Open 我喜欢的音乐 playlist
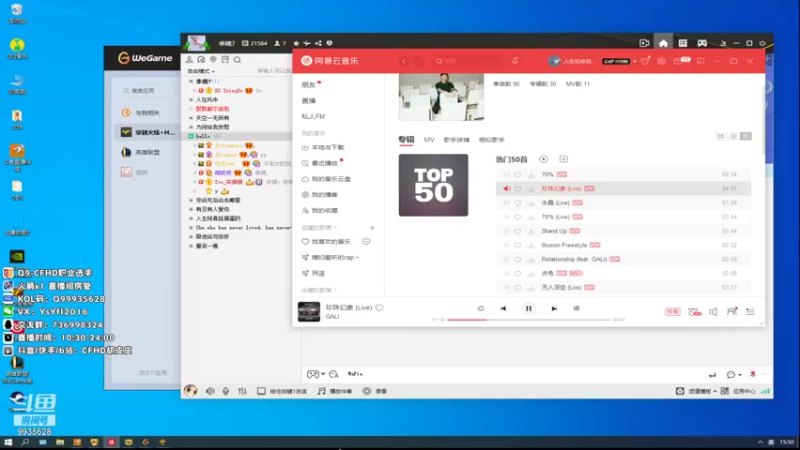This screenshot has width=800, height=450. [x=331, y=242]
